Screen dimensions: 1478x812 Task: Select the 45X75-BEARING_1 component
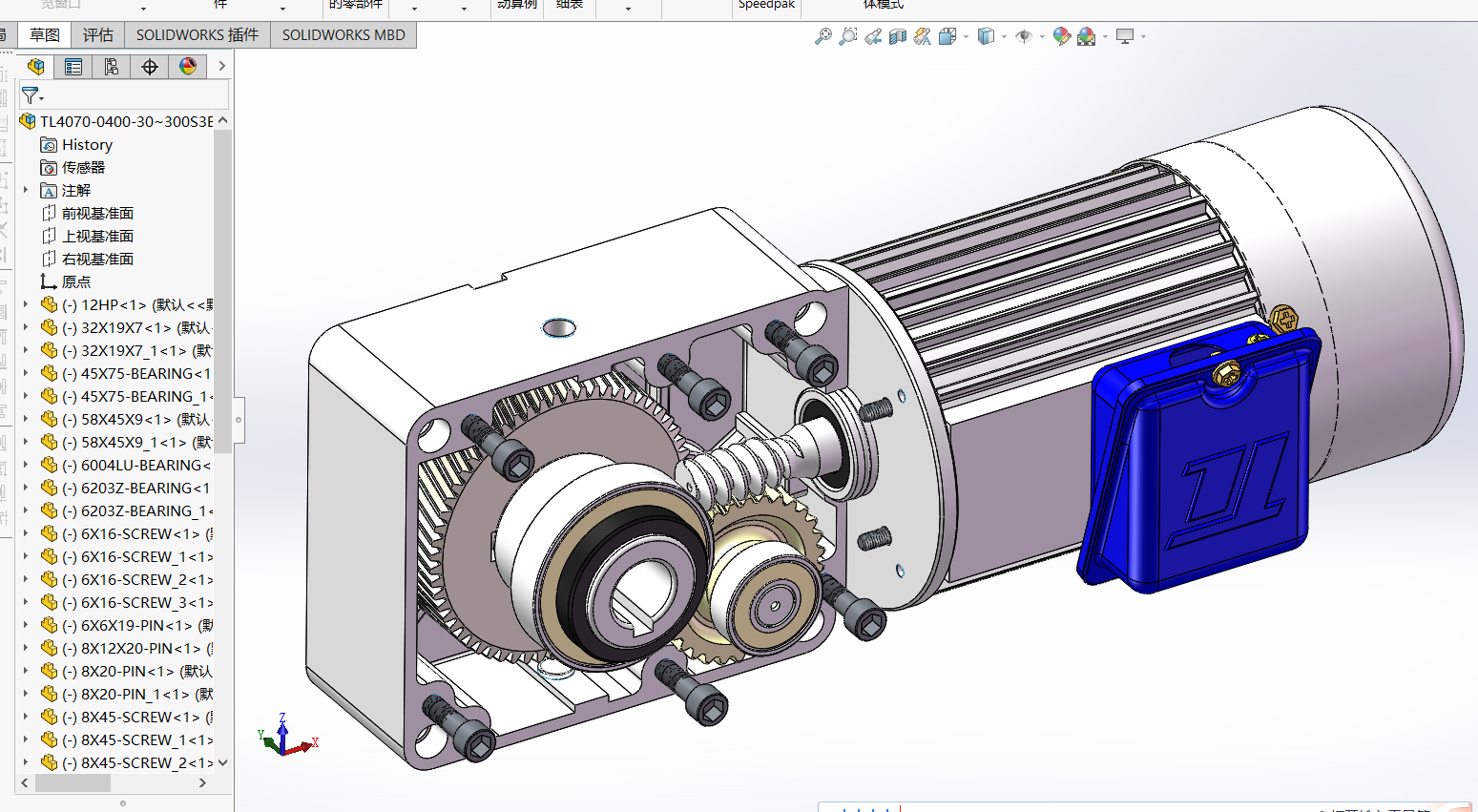click(127, 396)
